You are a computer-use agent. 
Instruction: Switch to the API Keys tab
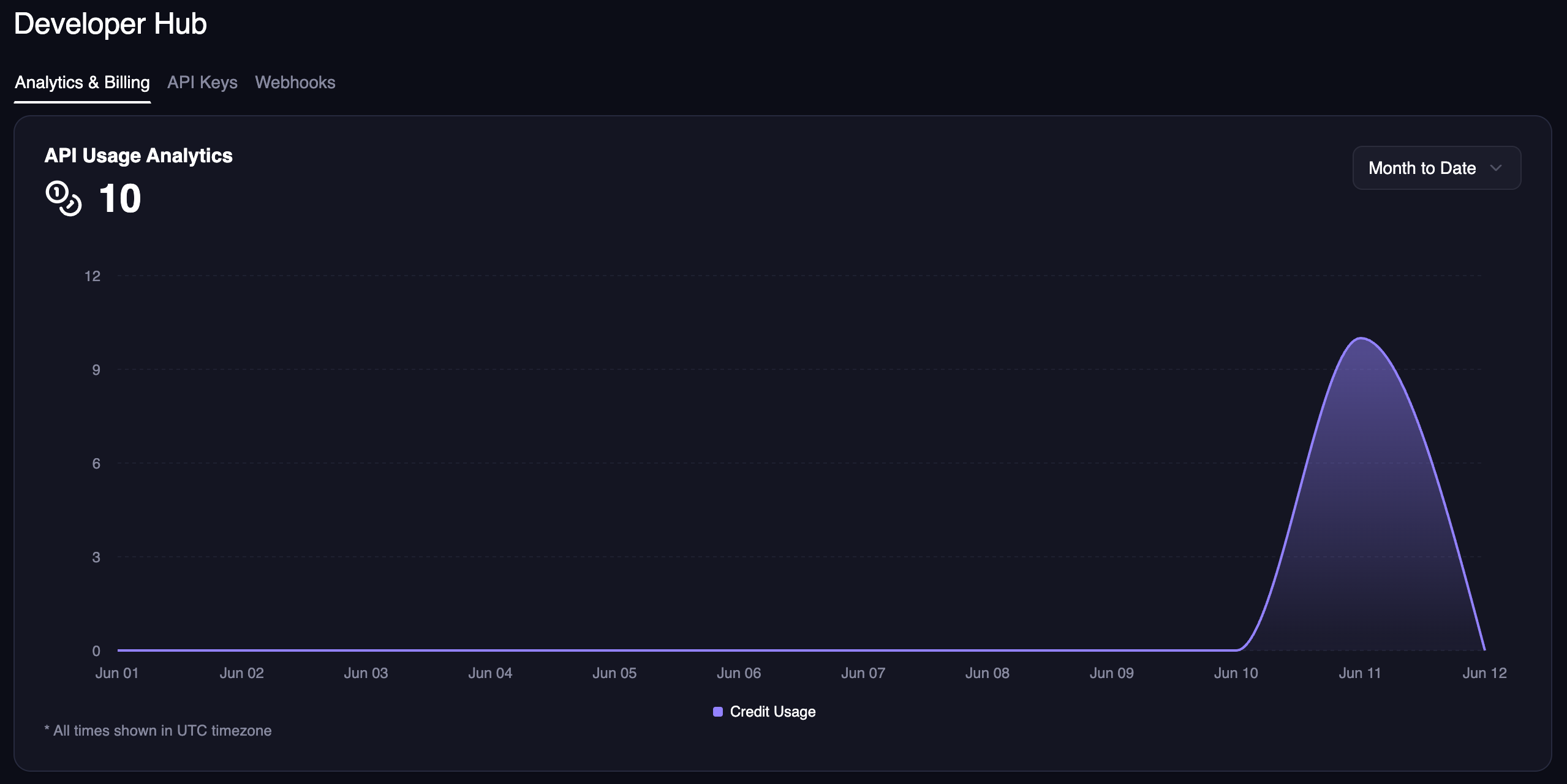(x=202, y=82)
